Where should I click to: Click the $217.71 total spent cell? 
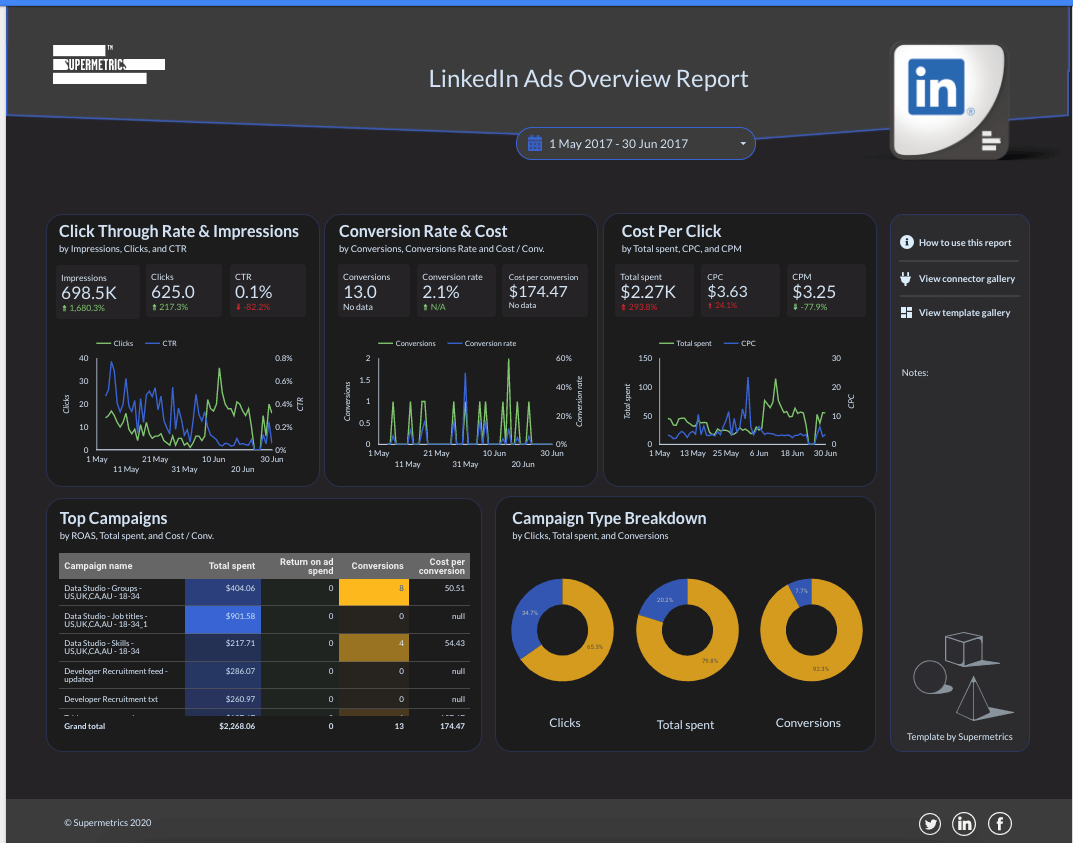click(223, 647)
